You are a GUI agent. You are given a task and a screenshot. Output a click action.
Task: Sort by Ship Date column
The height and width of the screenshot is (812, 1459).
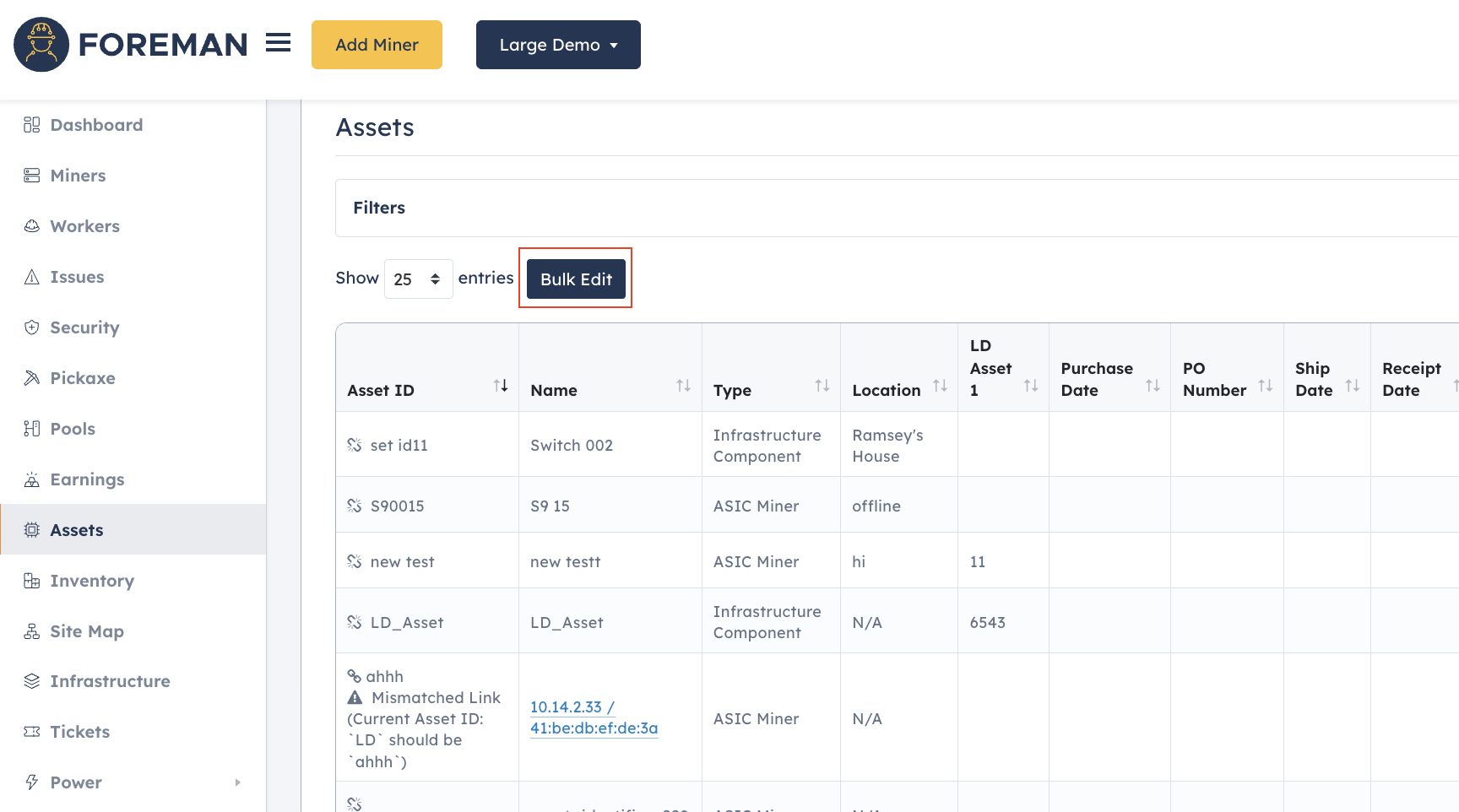(1353, 386)
